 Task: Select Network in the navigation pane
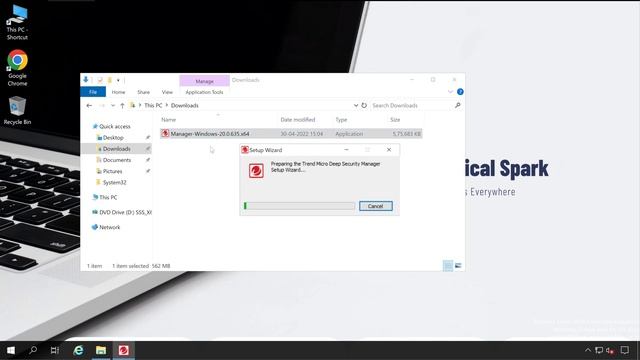point(109,227)
